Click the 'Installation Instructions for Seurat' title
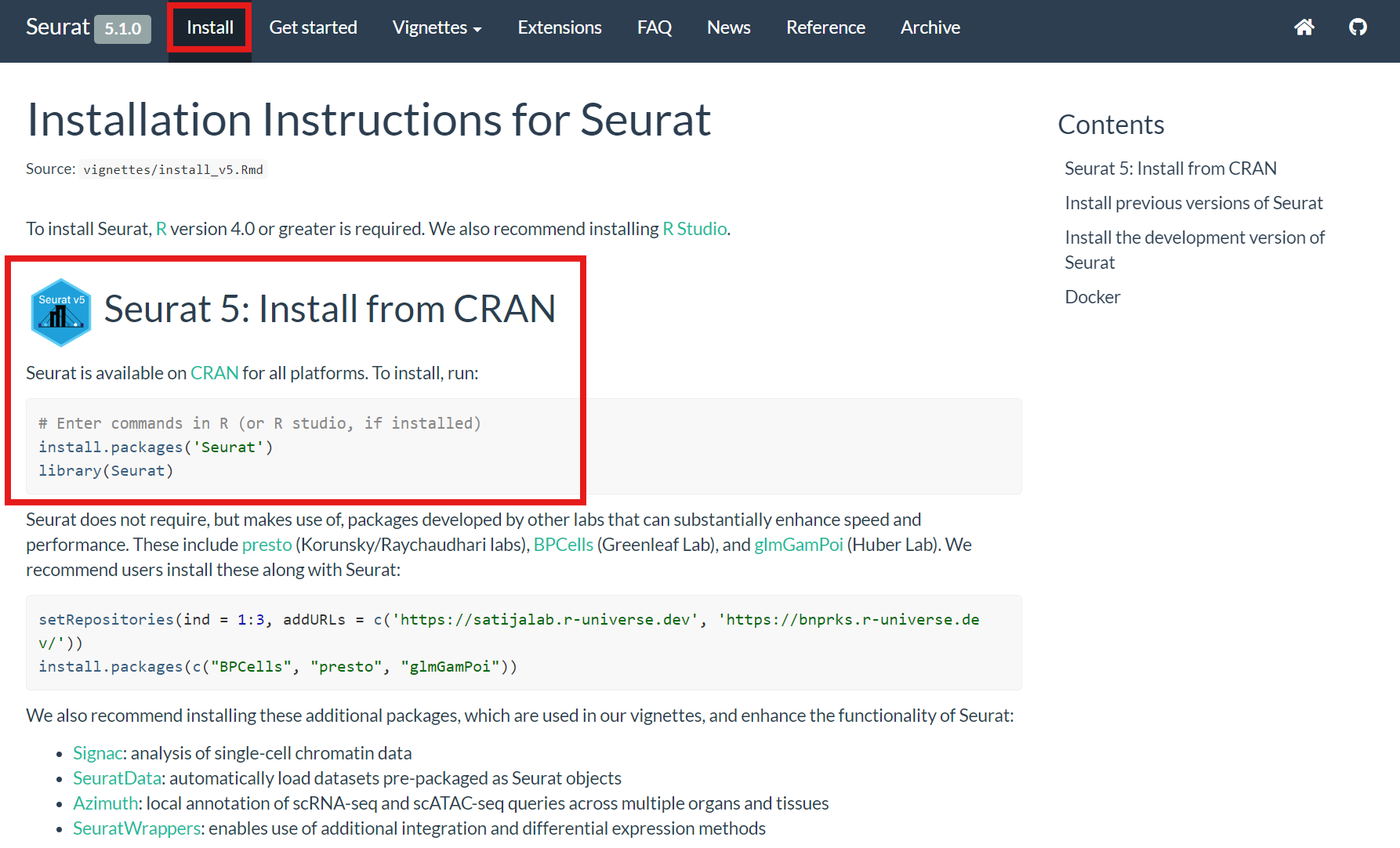This screenshot has height=848, width=1400. click(368, 120)
